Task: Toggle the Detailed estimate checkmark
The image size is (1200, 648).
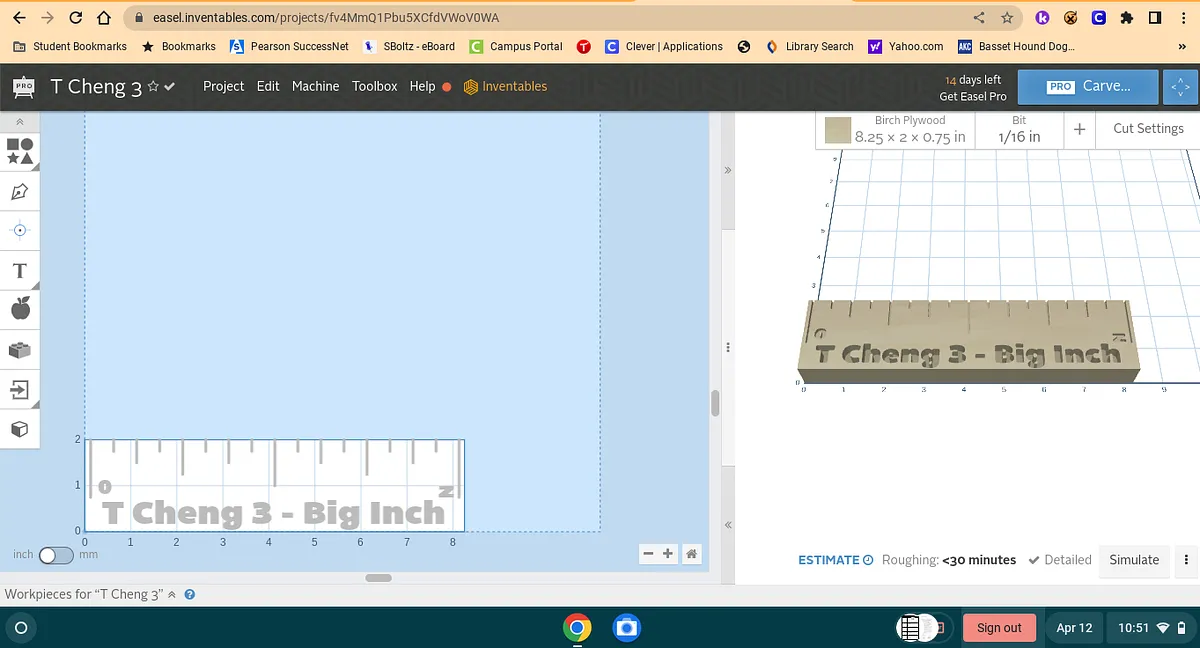Action: pyautogui.click(x=1059, y=560)
